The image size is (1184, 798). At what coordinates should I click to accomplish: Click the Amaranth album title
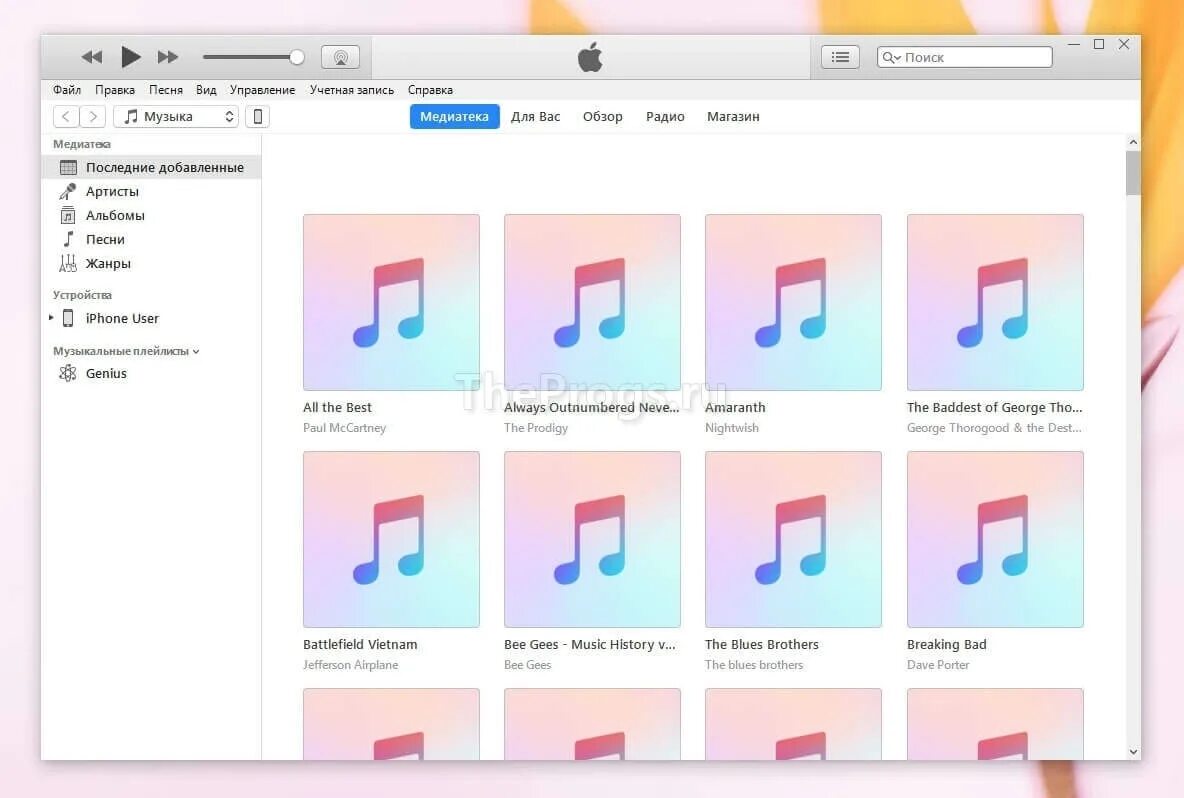pyautogui.click(x=735, y=407)
